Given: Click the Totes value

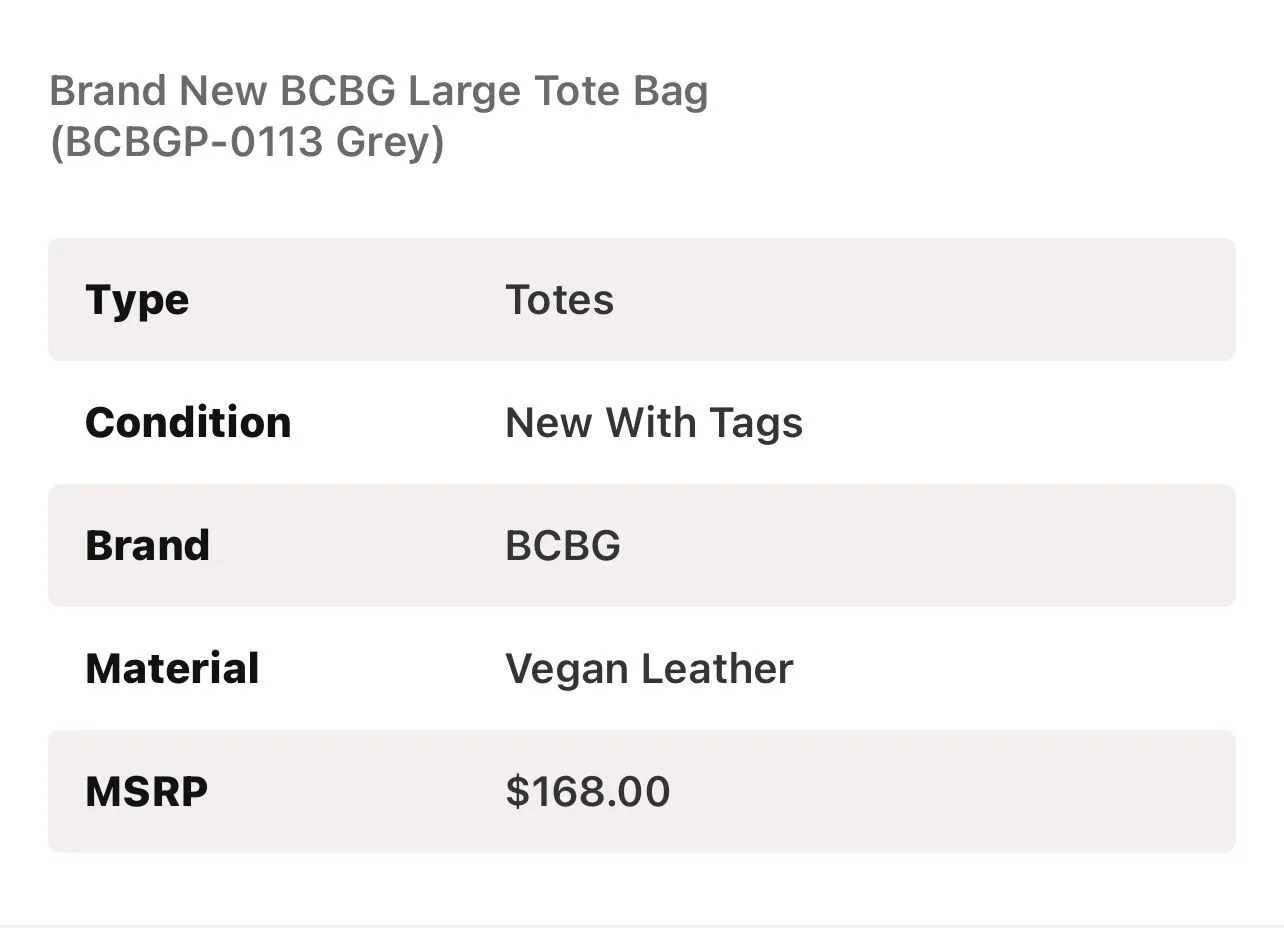Looking at the screenshot, I should coord(560,300).
